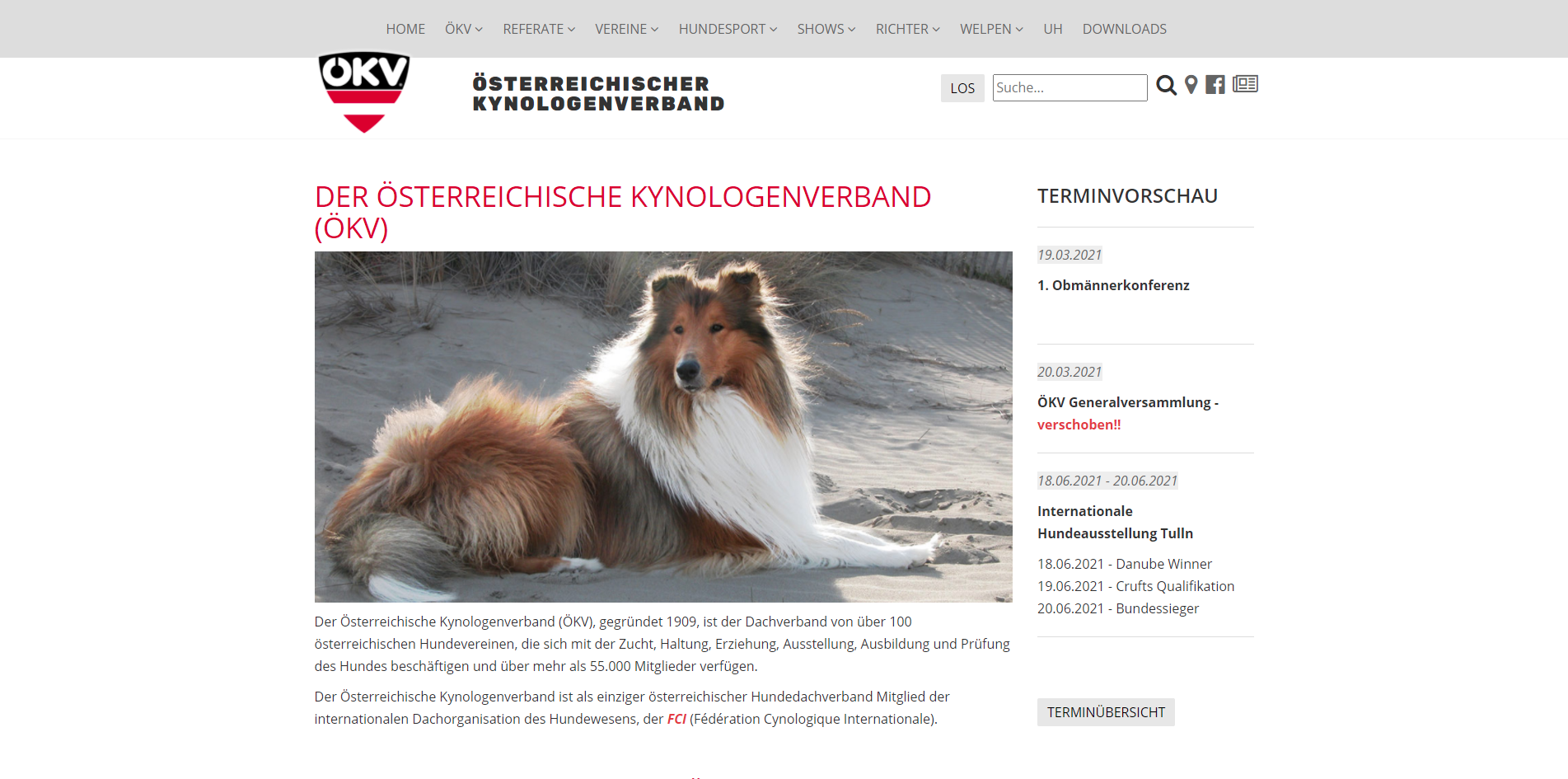
Task: Focus the Suche search input field
Action: (1070, 87)
